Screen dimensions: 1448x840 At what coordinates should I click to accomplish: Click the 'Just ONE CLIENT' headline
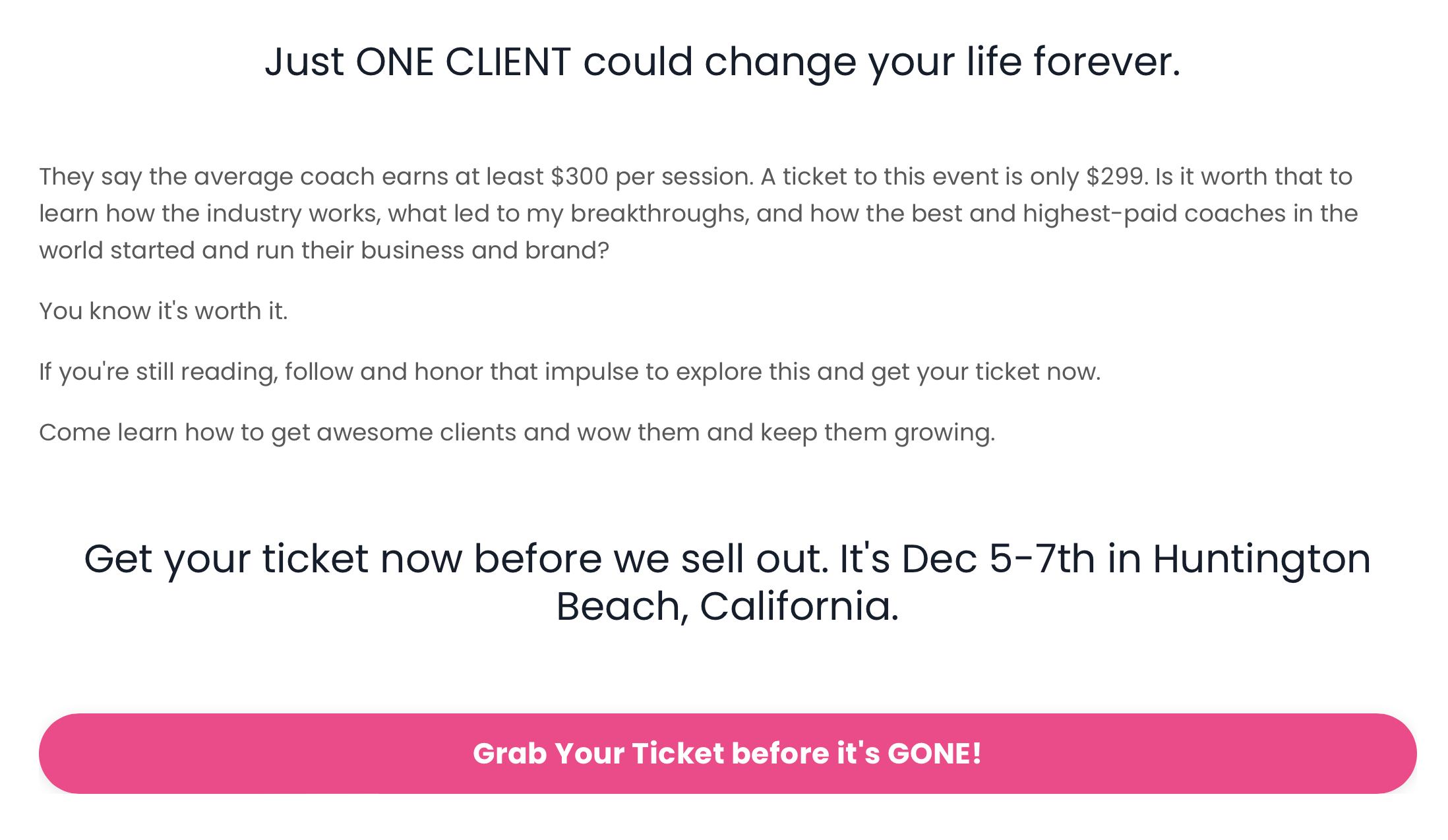(x=723, y=63)
